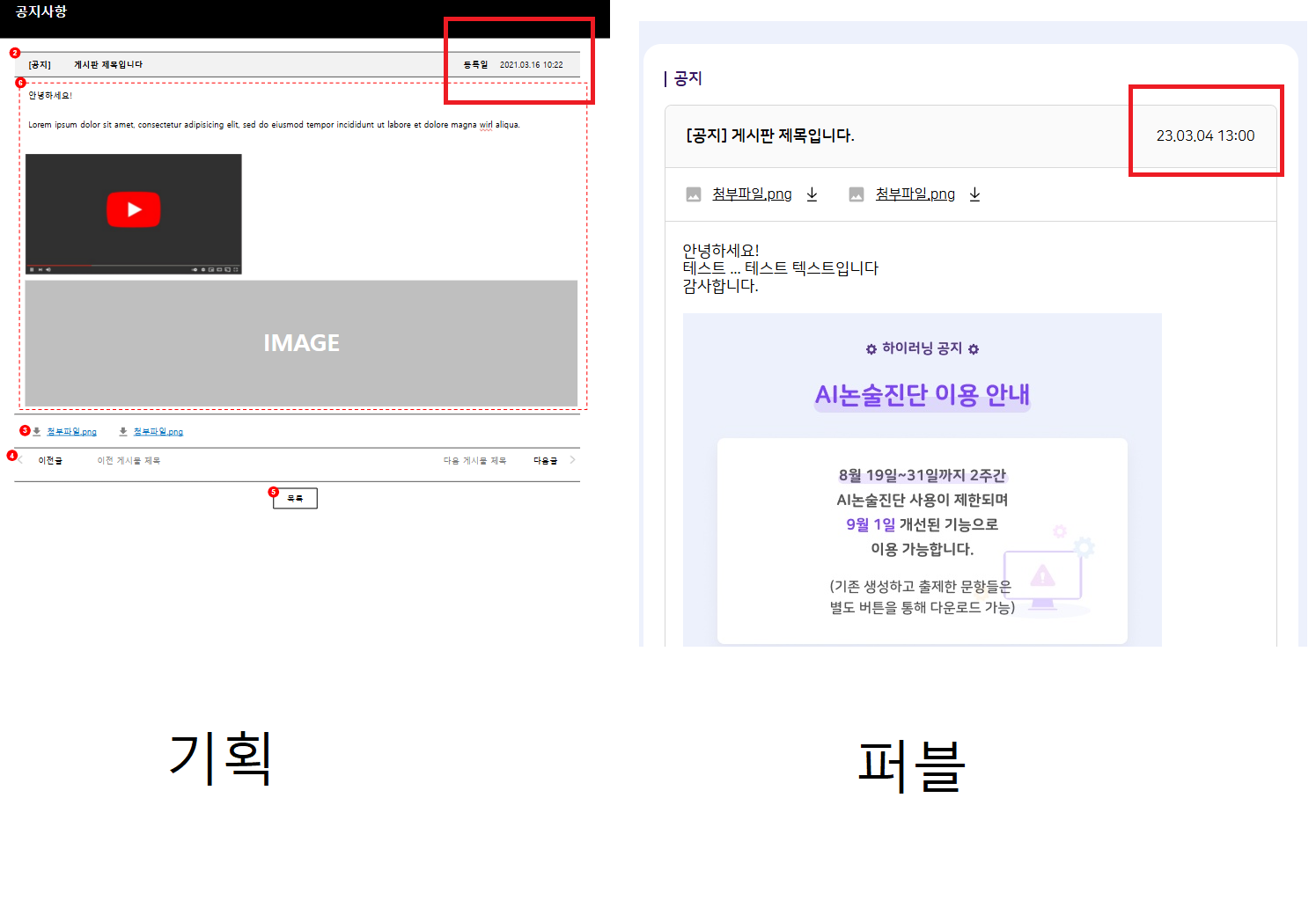
Task: Click the red YouTube play button
Action: [x=133, y=209]
